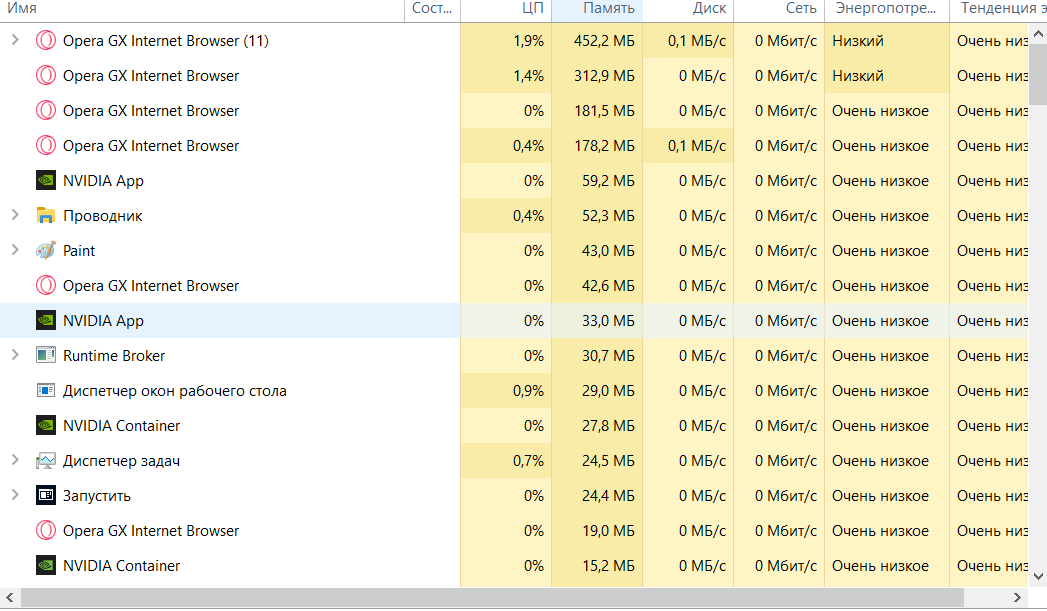1047x611 pixels.
Task: Click the Opera GX icon in the 312,9 МБ row
Action: [45, 76]
